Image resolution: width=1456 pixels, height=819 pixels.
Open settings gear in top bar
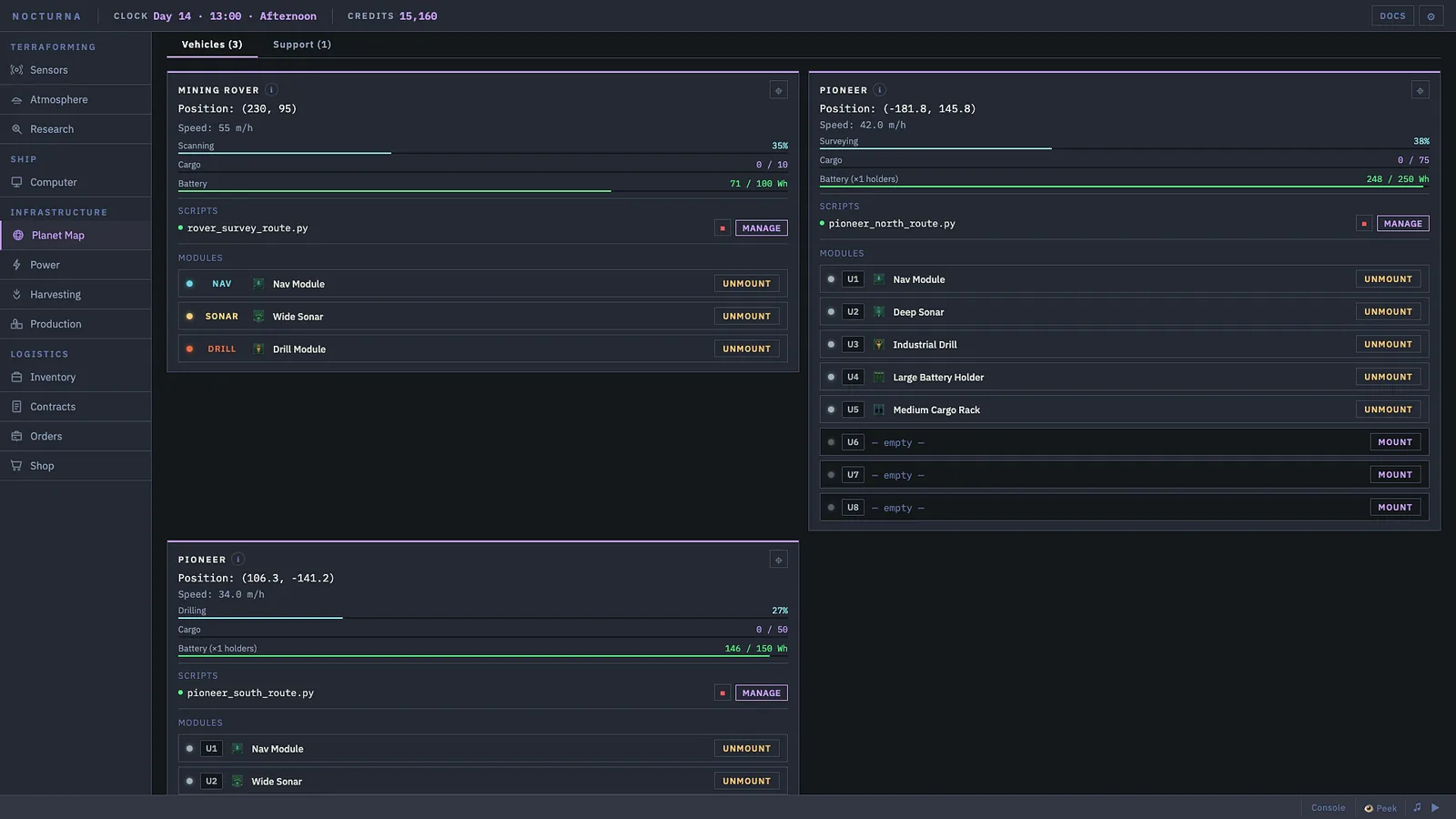pyautogui.click(x=1431, y=16)
